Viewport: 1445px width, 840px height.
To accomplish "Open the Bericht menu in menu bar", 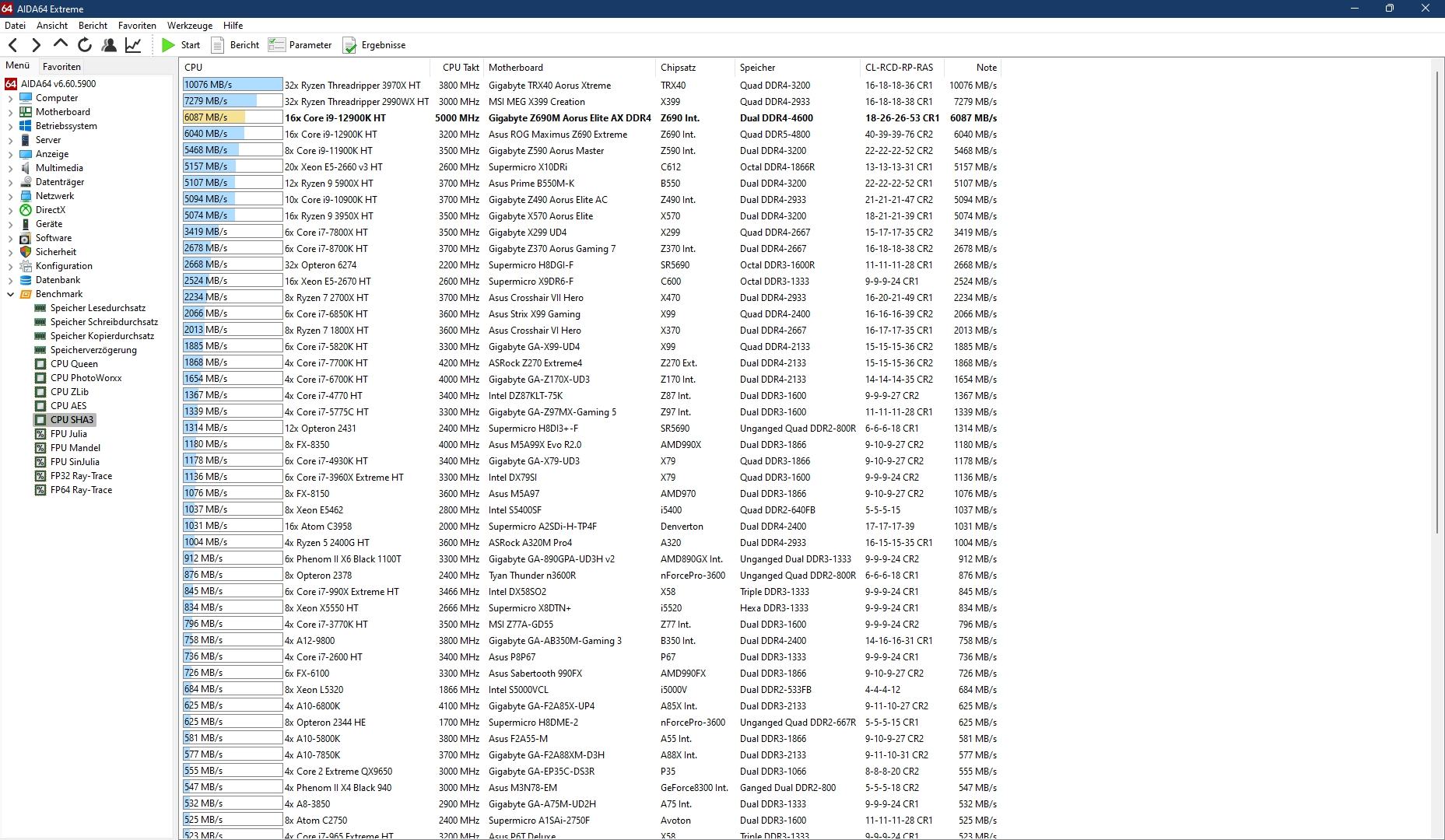I will click(x=93, y=26).
